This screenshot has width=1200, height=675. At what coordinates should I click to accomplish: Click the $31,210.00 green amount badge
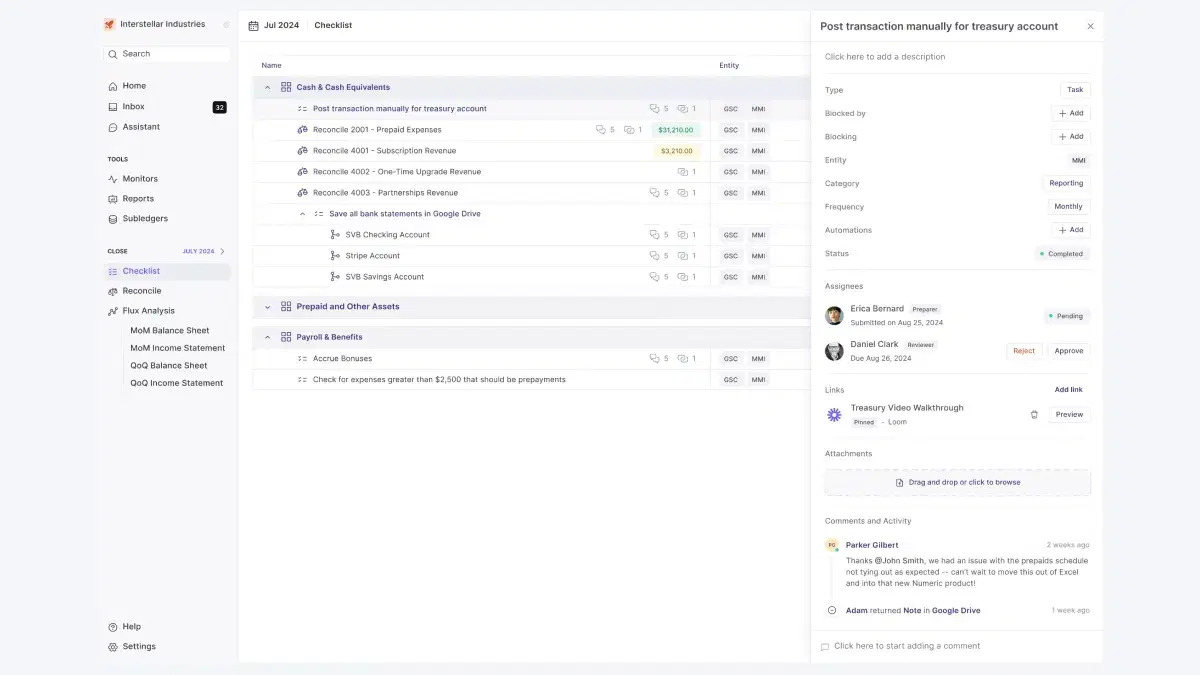677,130
